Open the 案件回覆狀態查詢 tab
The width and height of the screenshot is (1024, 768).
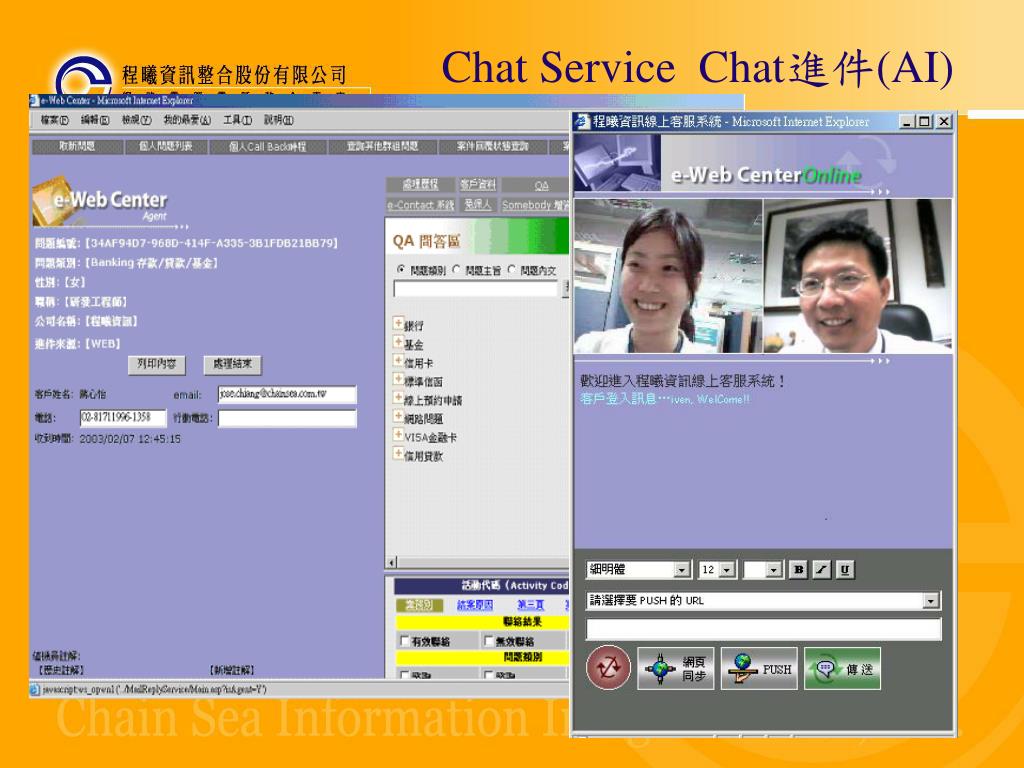click(x=492, y=146)
